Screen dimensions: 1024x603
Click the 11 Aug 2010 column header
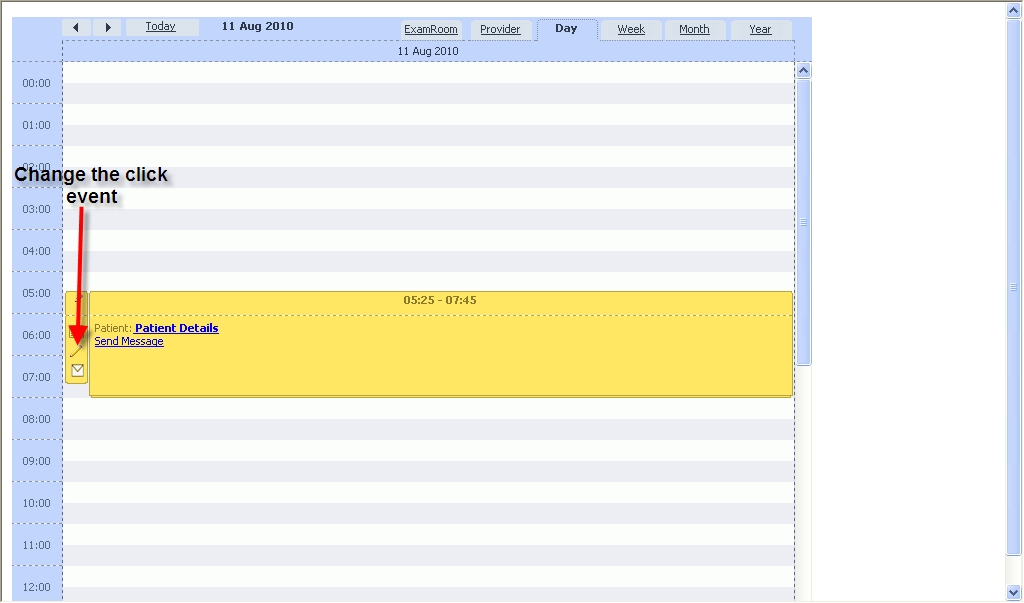click(x=428, y=51)
